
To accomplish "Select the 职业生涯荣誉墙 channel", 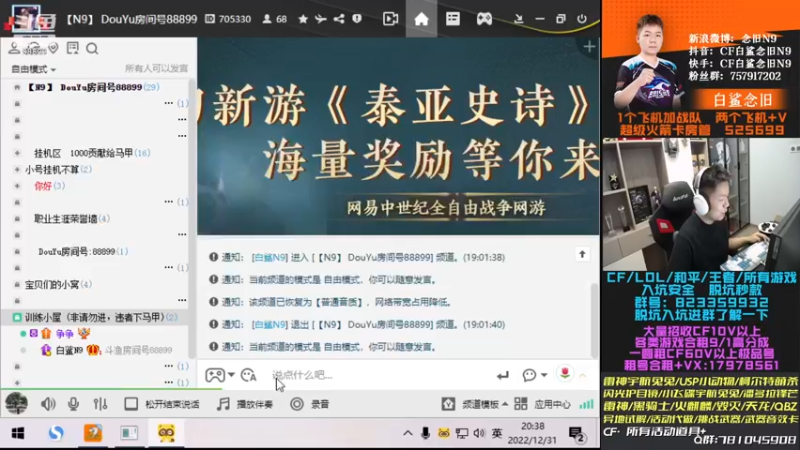I will coord(71,219).
